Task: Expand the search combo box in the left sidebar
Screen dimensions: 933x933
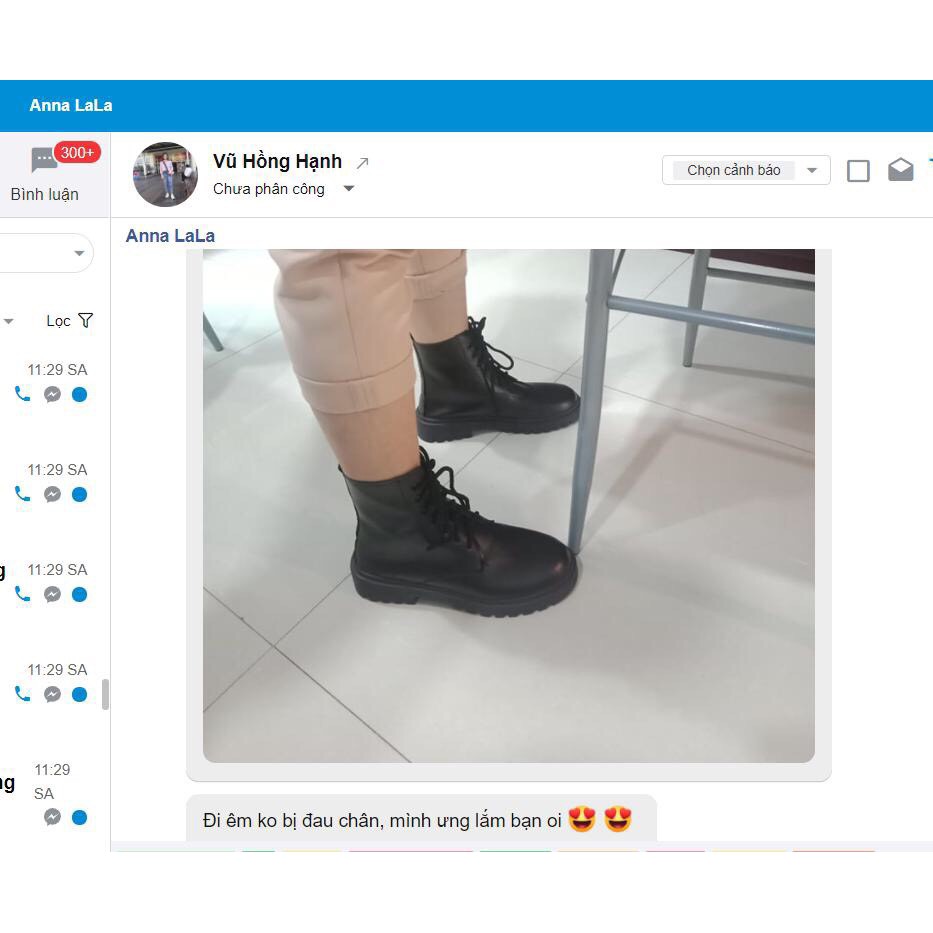Action: click(78, 253)
